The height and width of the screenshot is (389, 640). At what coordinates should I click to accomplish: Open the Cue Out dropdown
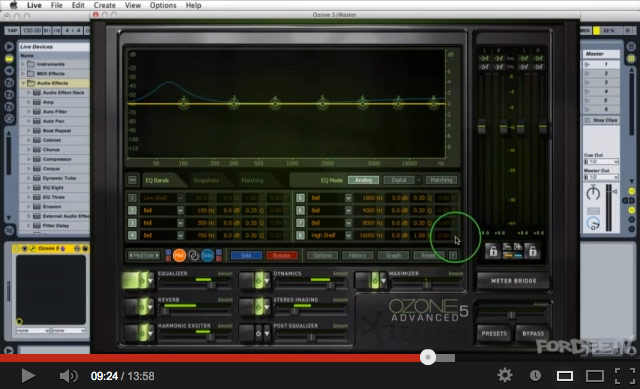click(601, 162)
